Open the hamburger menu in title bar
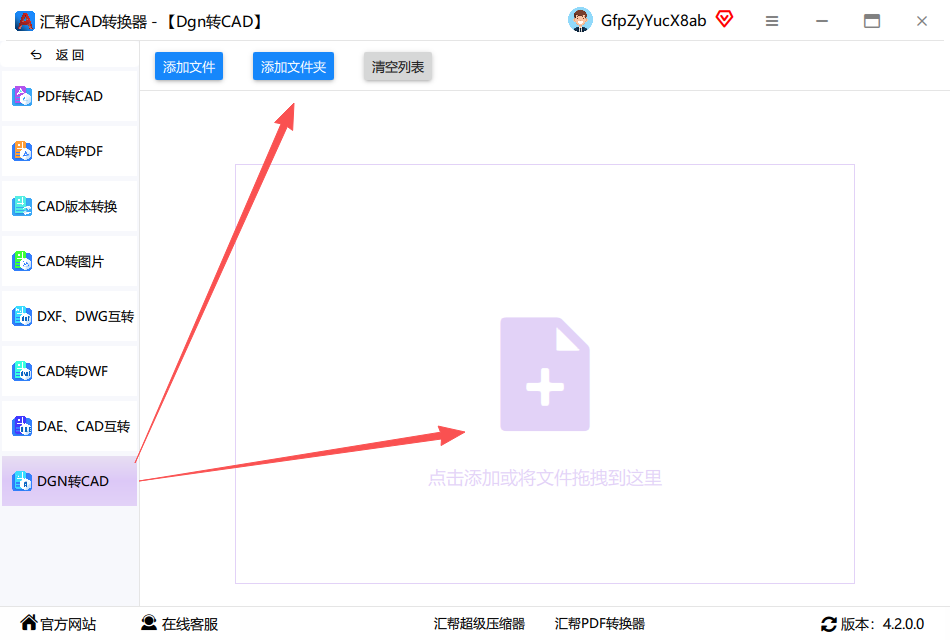Screen dimensions: 950x640 (x=772, y=21)
